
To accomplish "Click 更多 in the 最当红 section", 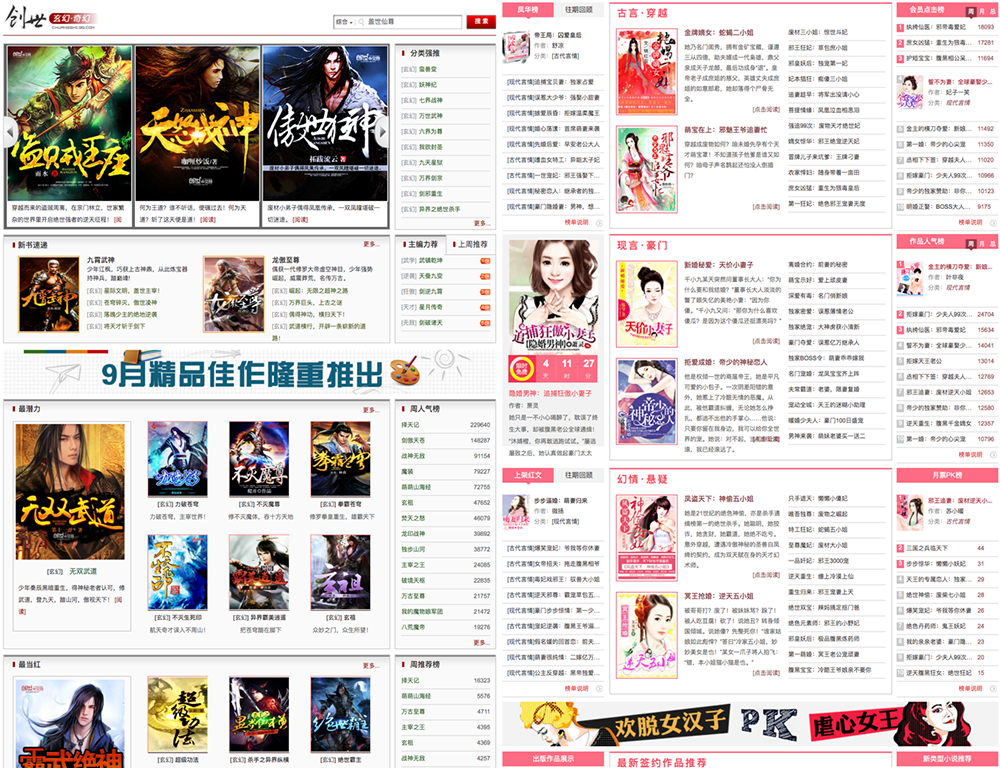I will pos(371,665).
